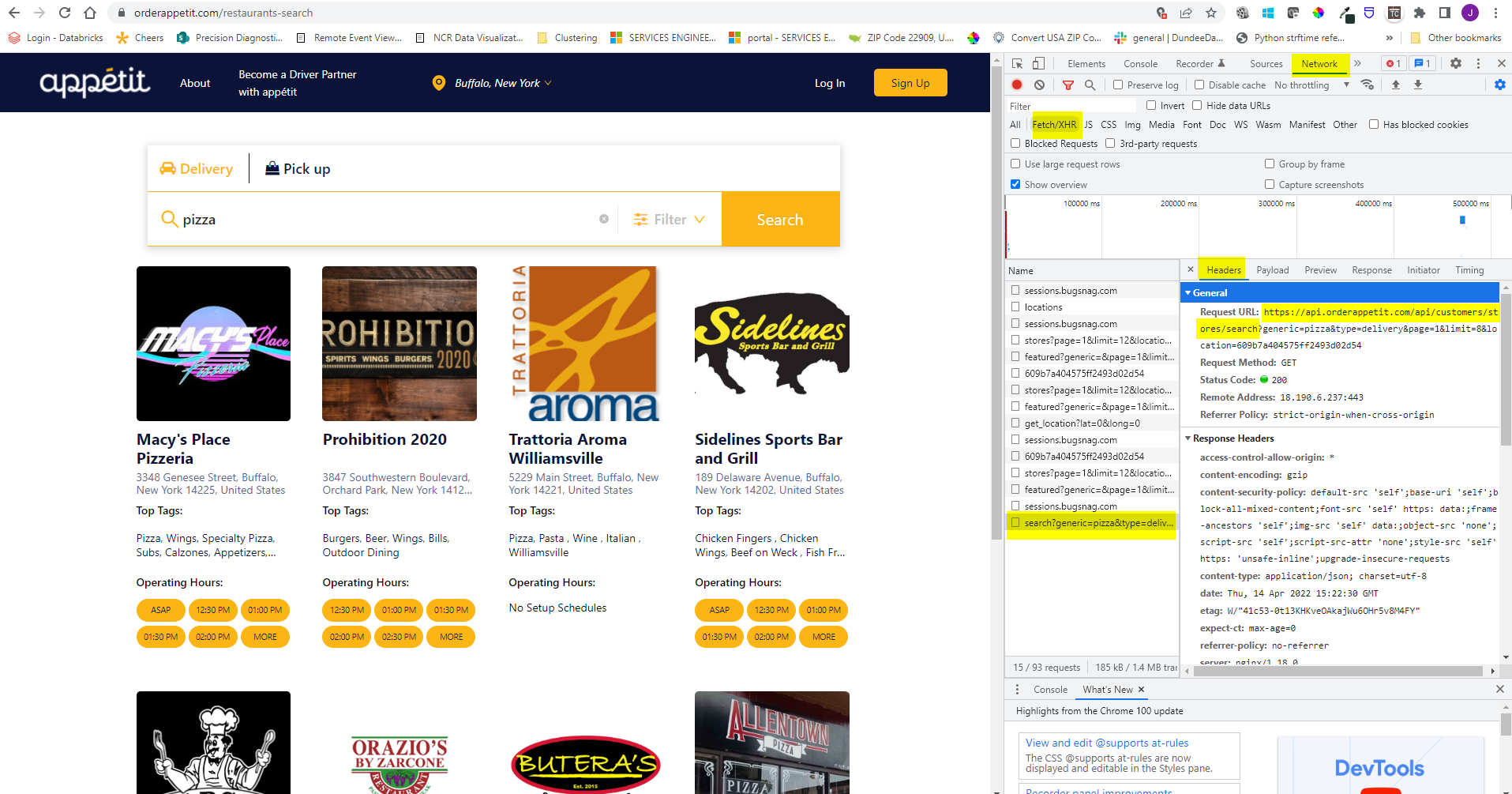Stop recording network log with red record icon

tap(1017, 85)
